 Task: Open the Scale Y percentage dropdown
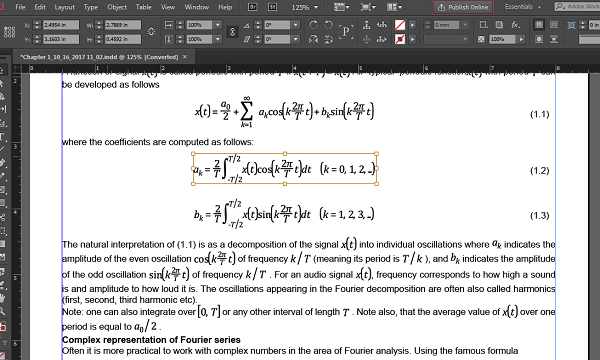[x=217, y=39]
